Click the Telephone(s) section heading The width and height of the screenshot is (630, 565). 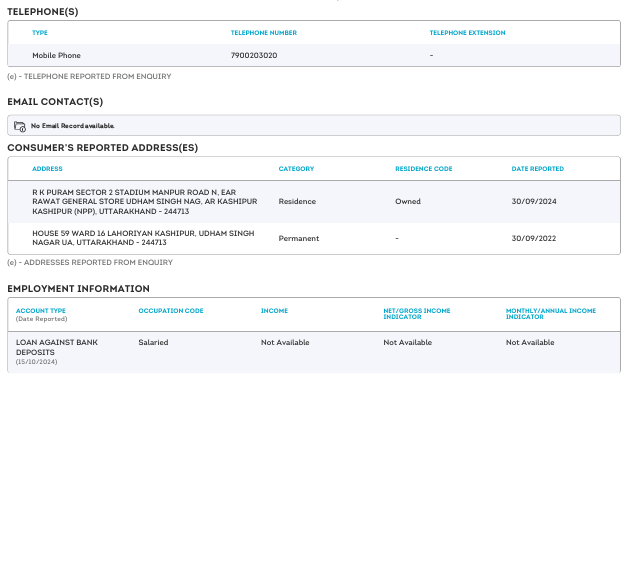click(x=42, y=12)
